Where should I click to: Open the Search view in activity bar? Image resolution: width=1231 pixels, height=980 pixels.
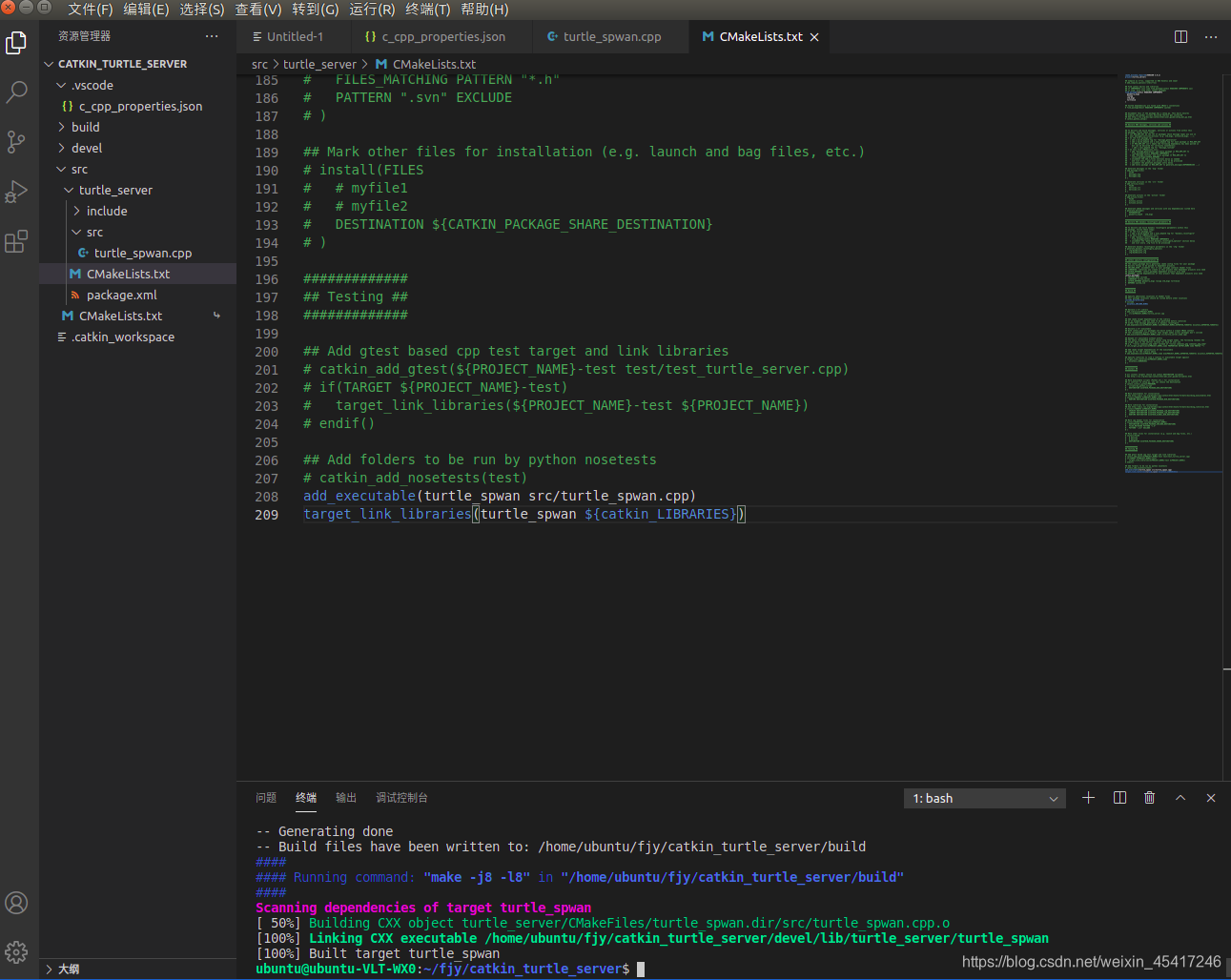(16, 92)
